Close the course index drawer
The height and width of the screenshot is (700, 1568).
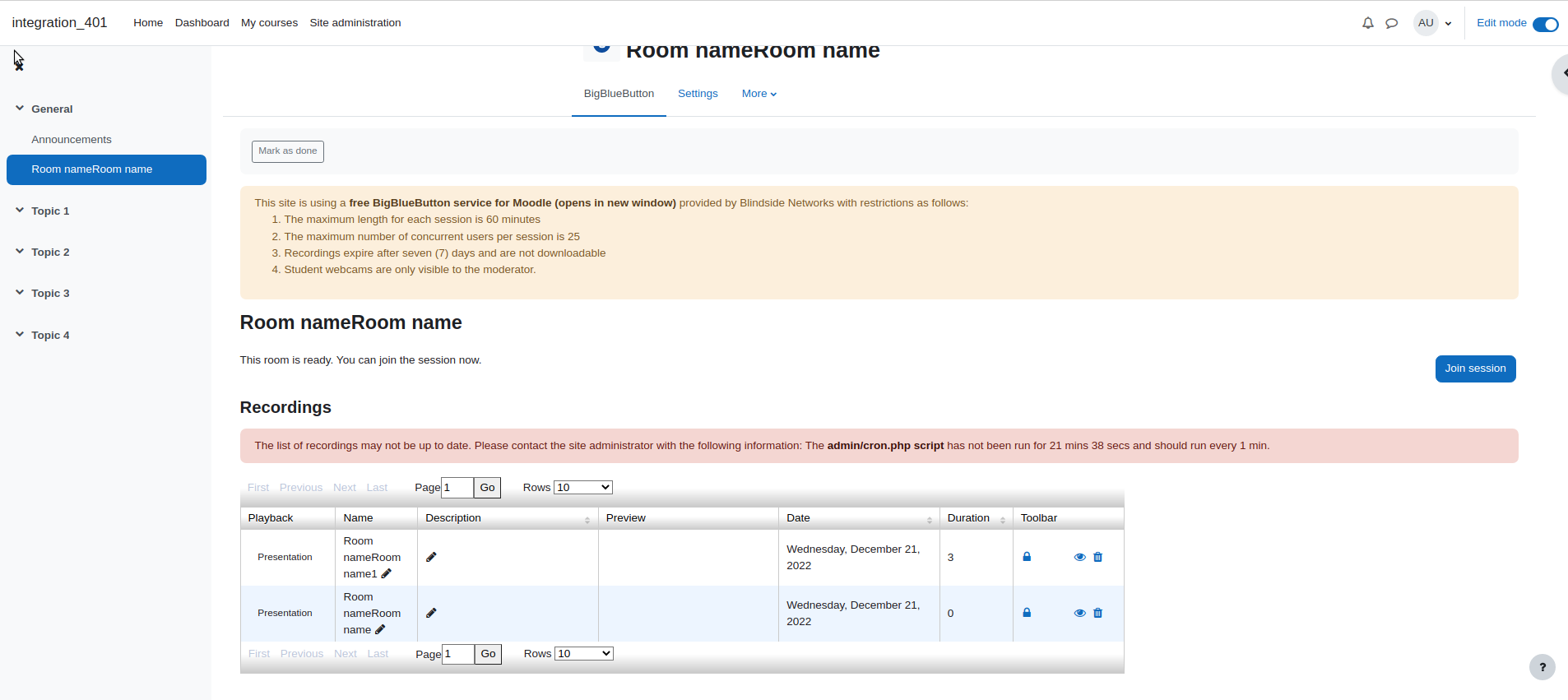[19, 66]
